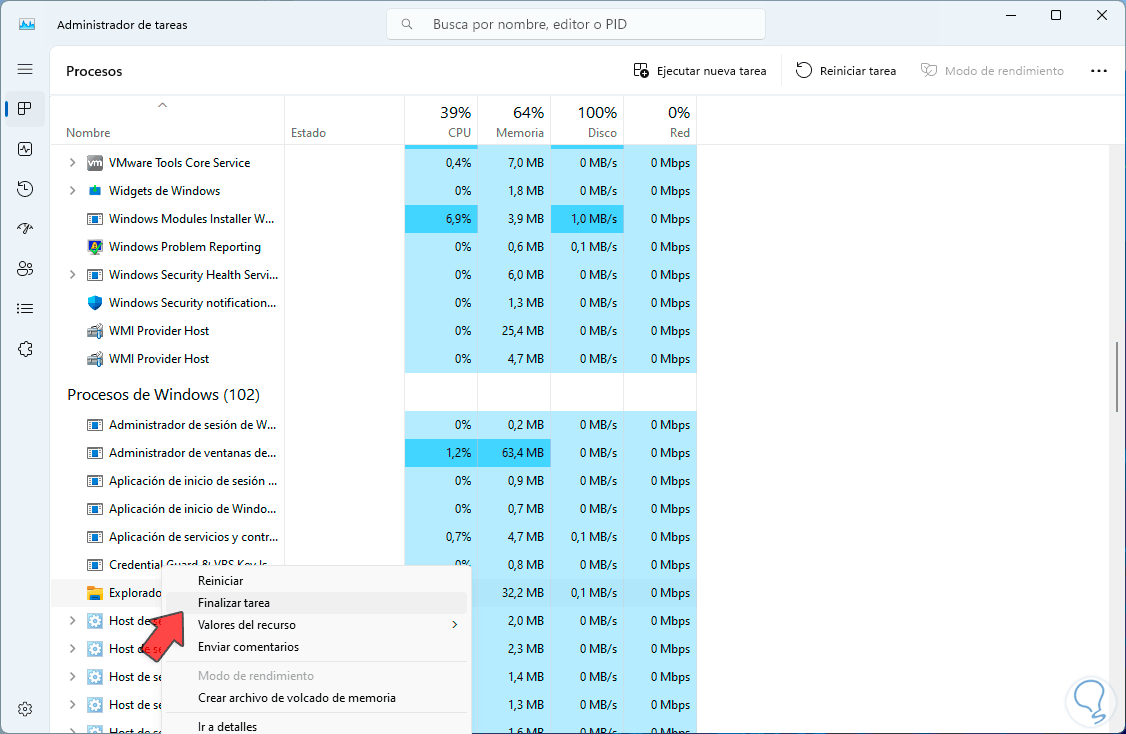This screenshot has width=1126, height=734.
Task: Open the Users sidebar icon
Action: pyautogui.click(x=25, y=269)
